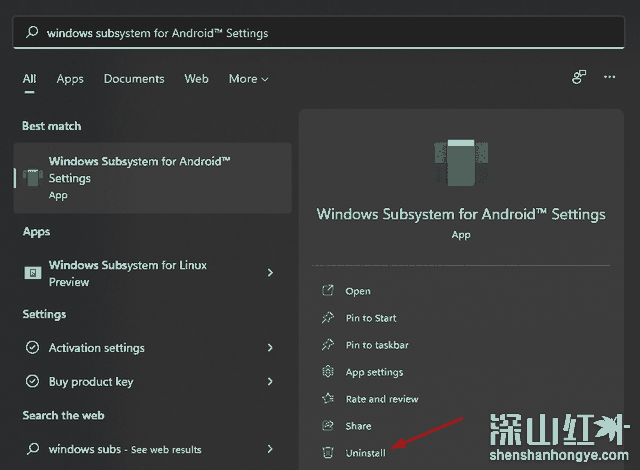The width and height of the screenshot is (640, 470).
Task: Click Open in the app actions
Action: (358, 291)
